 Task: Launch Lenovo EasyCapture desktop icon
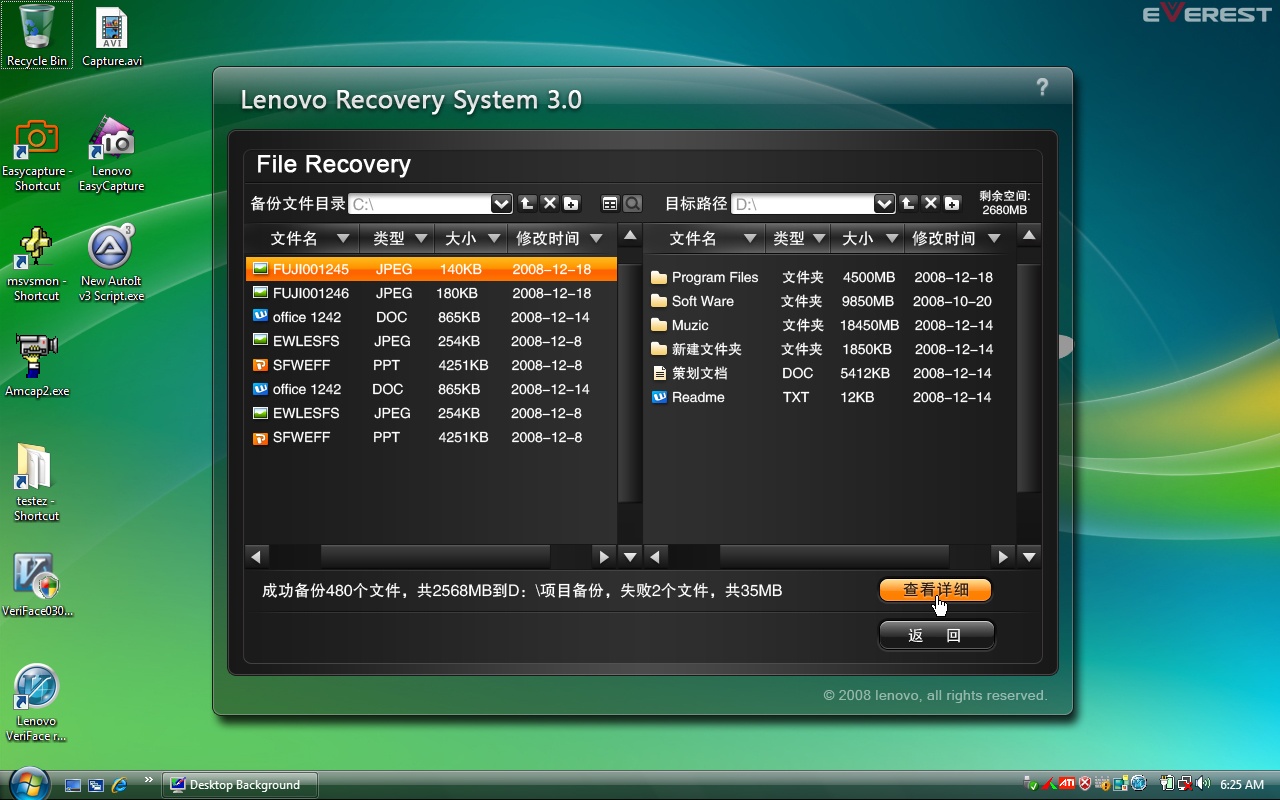(112, 155)
